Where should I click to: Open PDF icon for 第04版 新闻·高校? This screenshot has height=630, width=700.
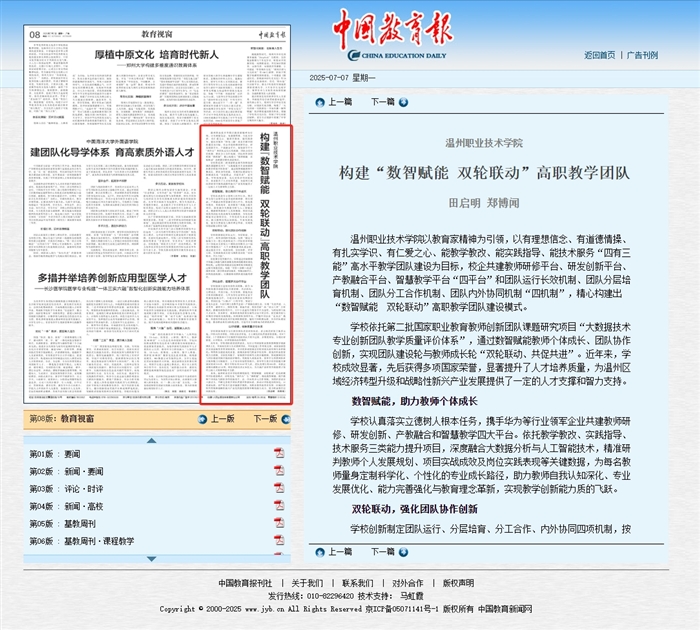pos(279,505)
